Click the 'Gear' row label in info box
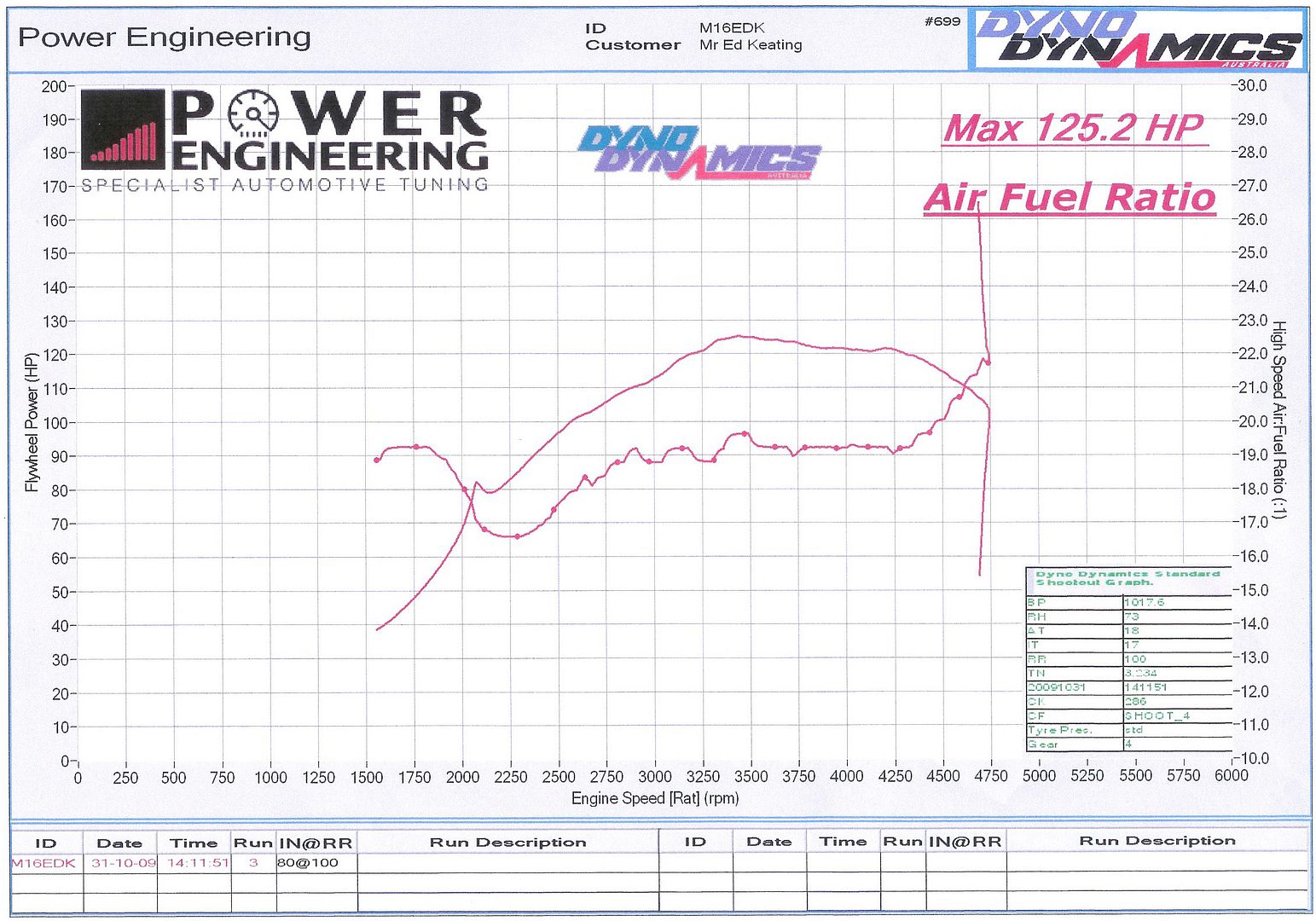This screenshot has width=1316, height=921. click(x=1043, y=744)
